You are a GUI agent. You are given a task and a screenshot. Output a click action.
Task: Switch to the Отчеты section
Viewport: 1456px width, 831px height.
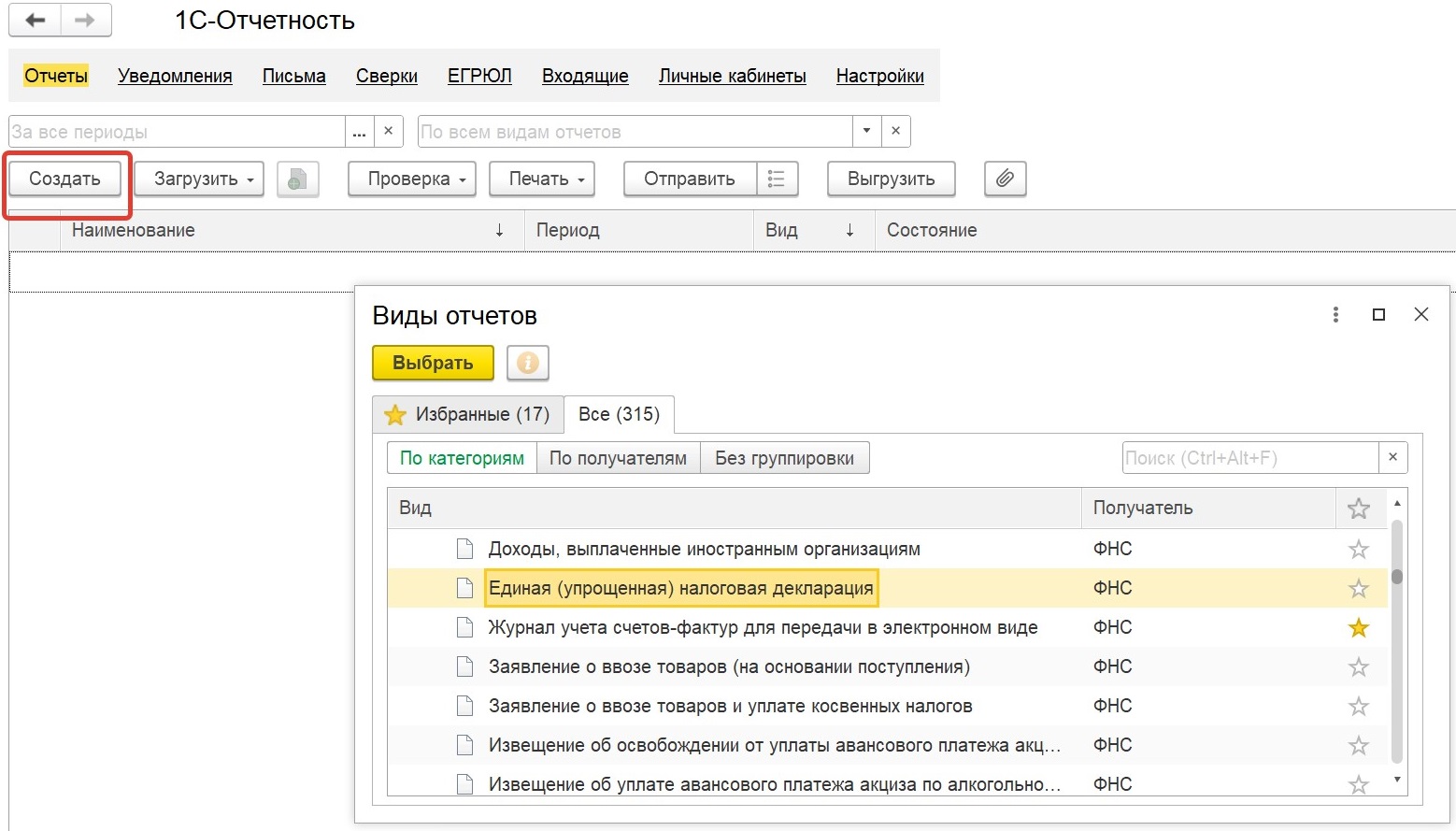[56, 76]
